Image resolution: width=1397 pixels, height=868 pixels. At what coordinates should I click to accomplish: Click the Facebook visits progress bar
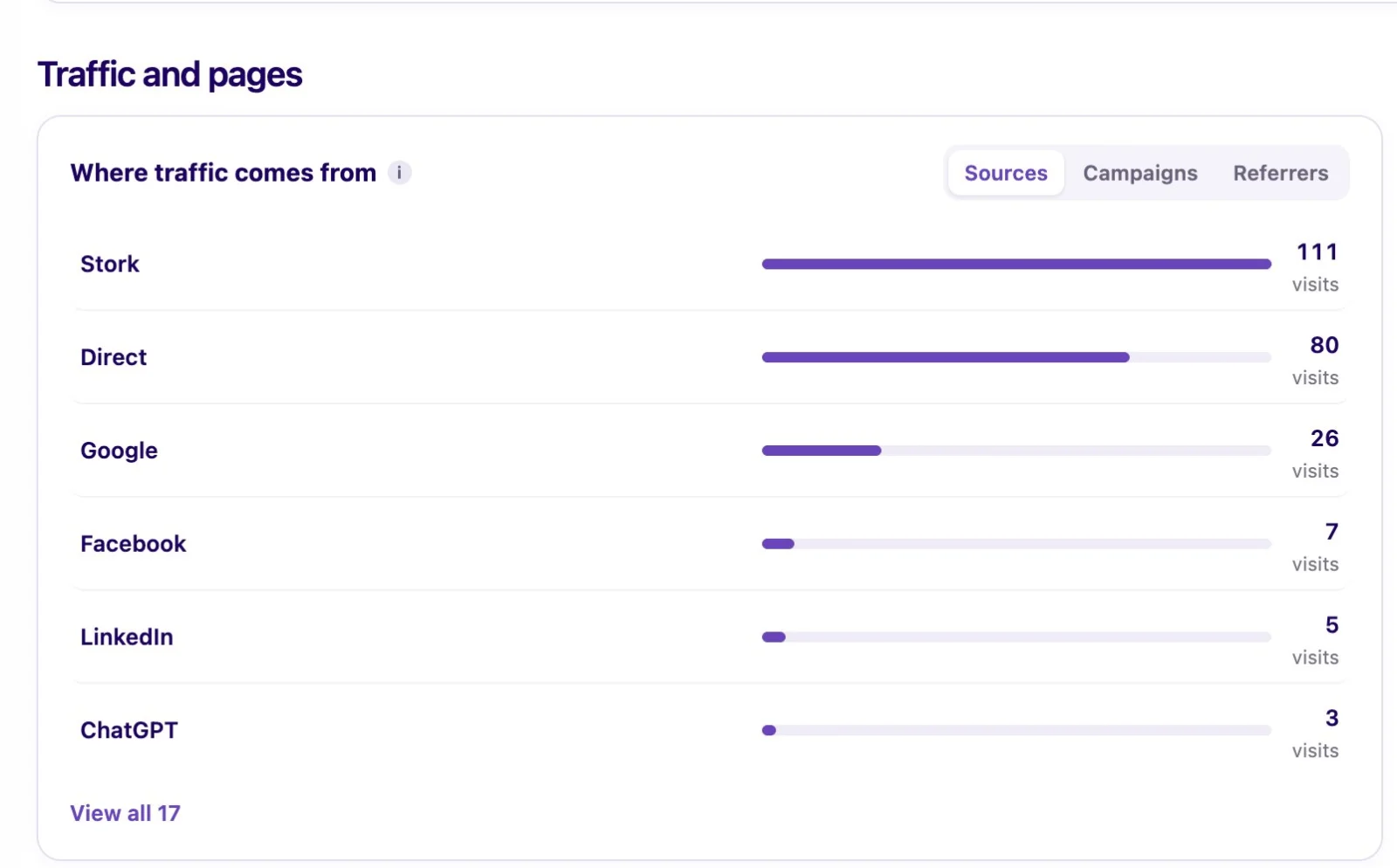tap(1016, 544)
